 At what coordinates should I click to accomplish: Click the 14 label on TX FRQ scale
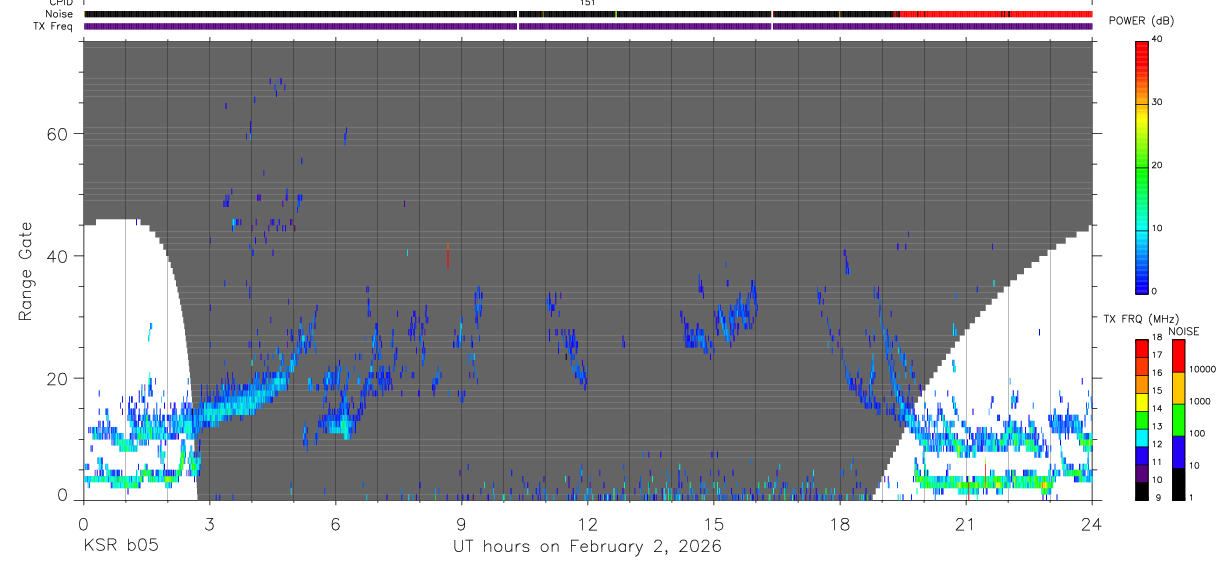(1156, 408)
